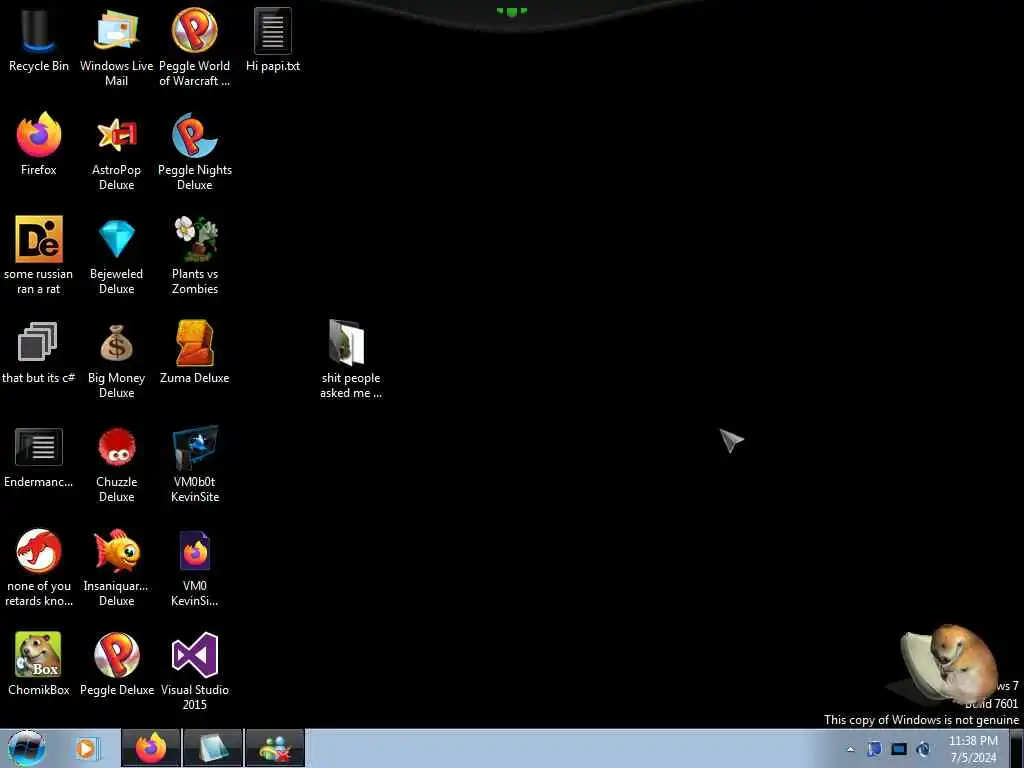Switch to notepad-like taskbar window button
This screenshot has height=768, width=1024.
coord(213,748)
